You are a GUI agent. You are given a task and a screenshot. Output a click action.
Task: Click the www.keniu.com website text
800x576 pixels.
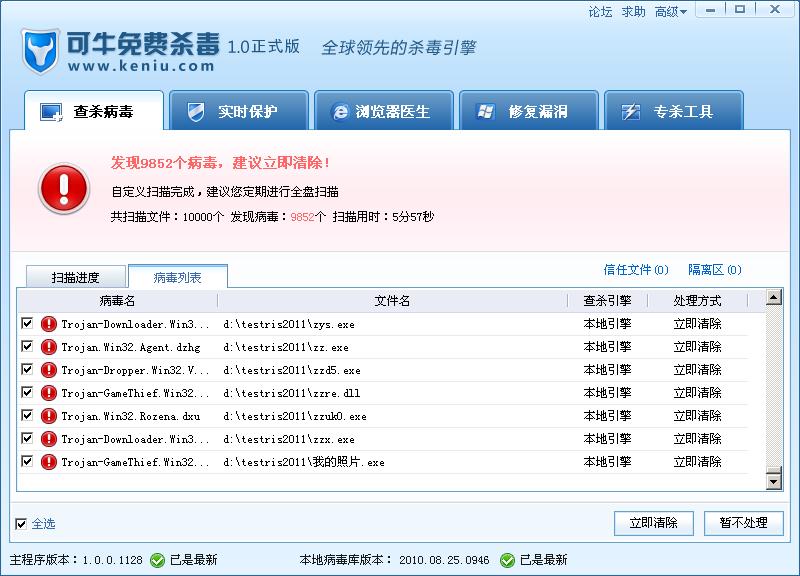(141, 66)
